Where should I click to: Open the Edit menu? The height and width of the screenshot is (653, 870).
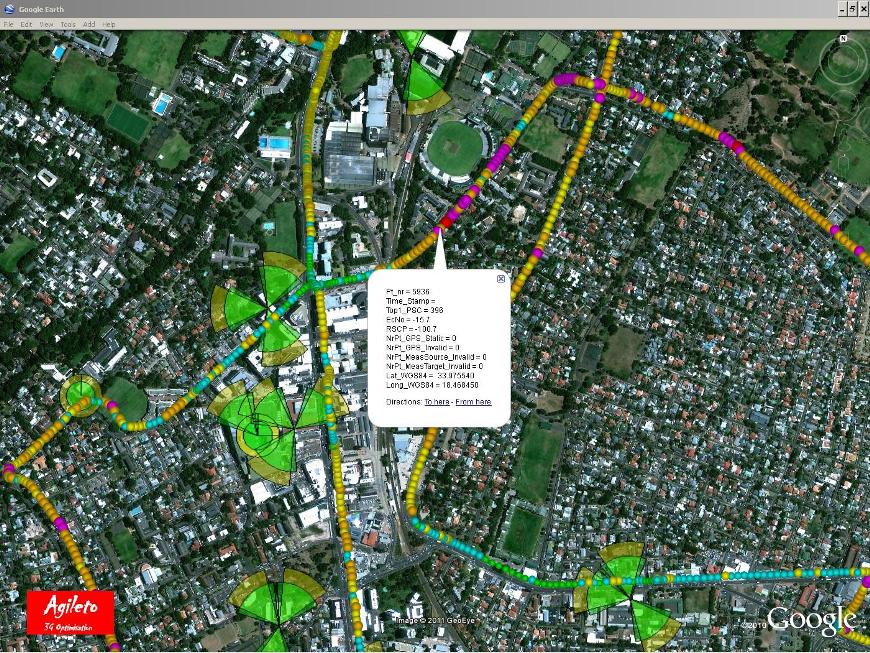tap(26, 24)
